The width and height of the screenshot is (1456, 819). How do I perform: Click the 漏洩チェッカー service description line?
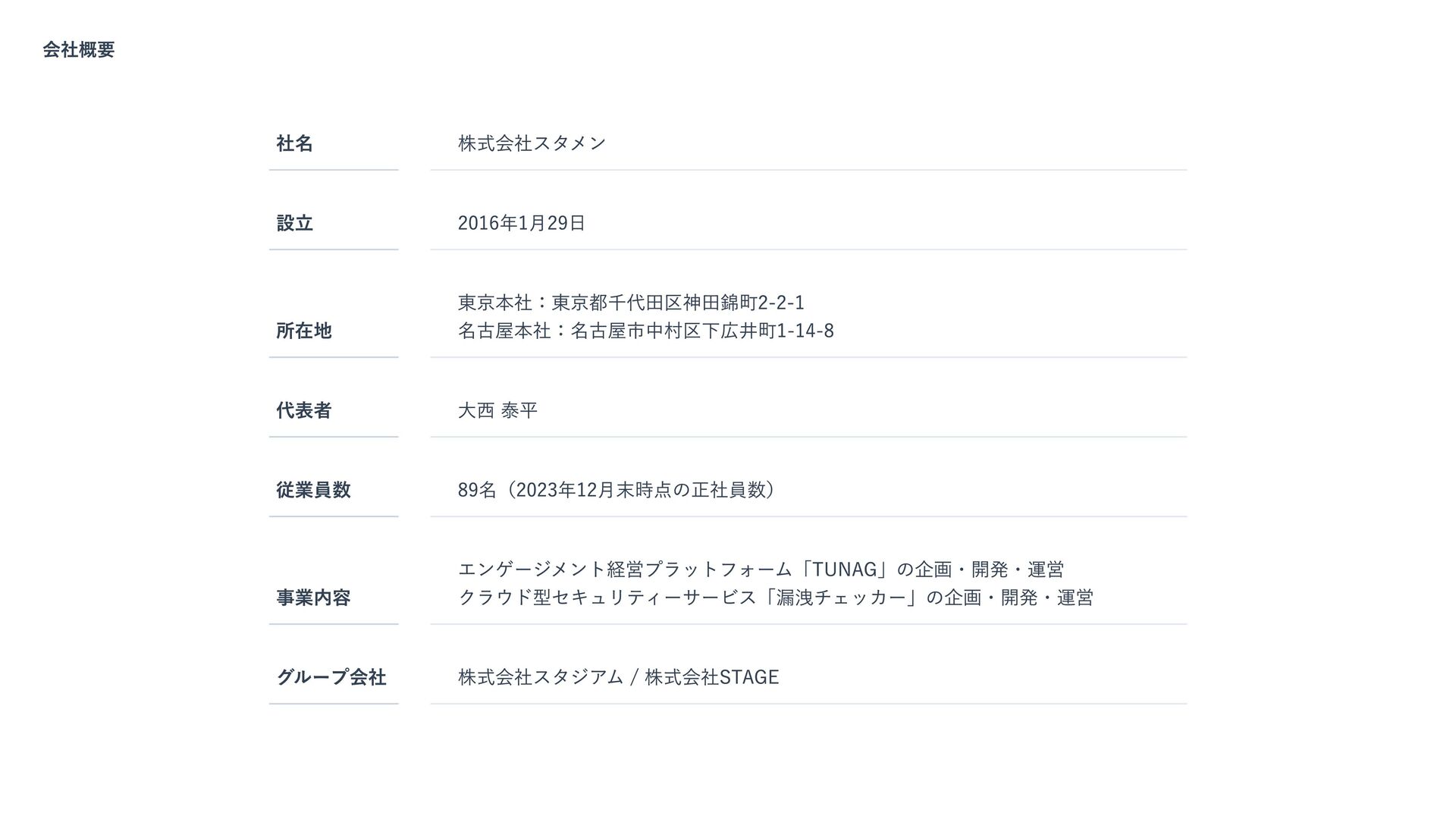[775, 598]
